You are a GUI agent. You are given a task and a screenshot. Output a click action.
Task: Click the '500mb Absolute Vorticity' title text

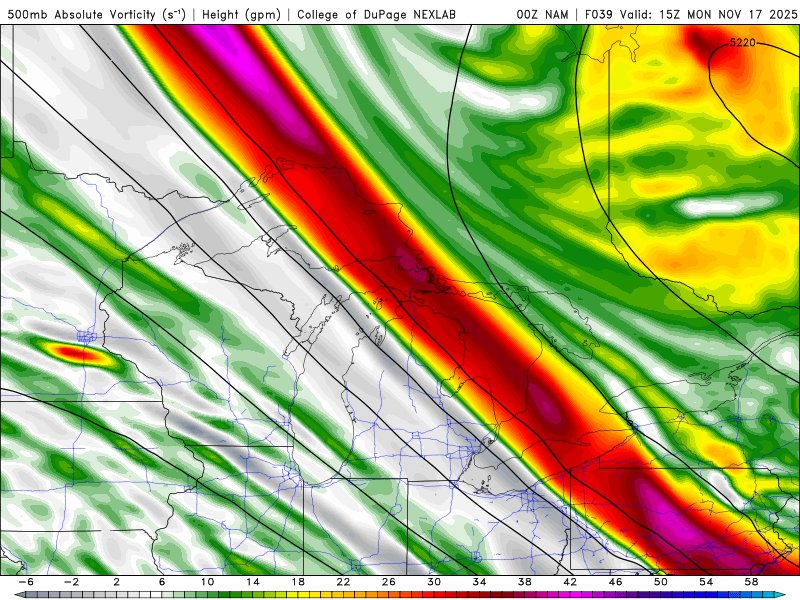click(82, 15)
